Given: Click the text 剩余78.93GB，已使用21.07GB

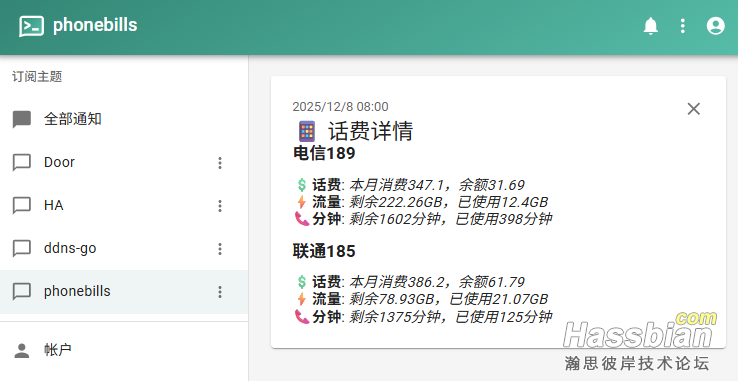Looking at the screenshot, I should coord(448,300).
